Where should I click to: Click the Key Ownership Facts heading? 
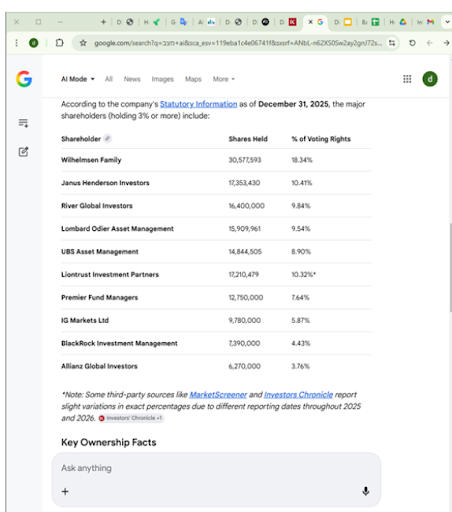click(109, 442)
